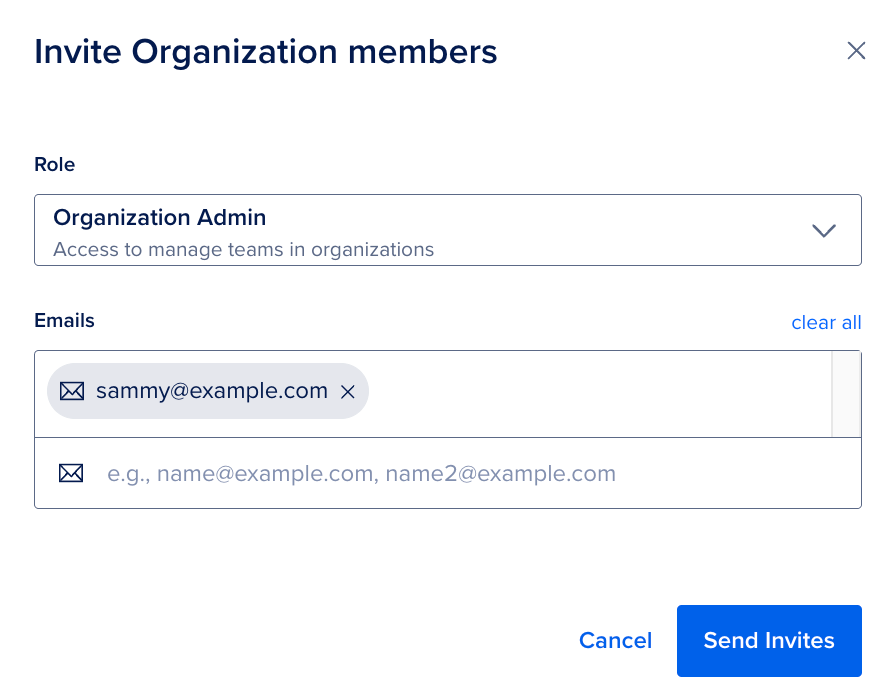Close the Invite Organization members dialog
The image size is (886, 693).
pos(856,51)
